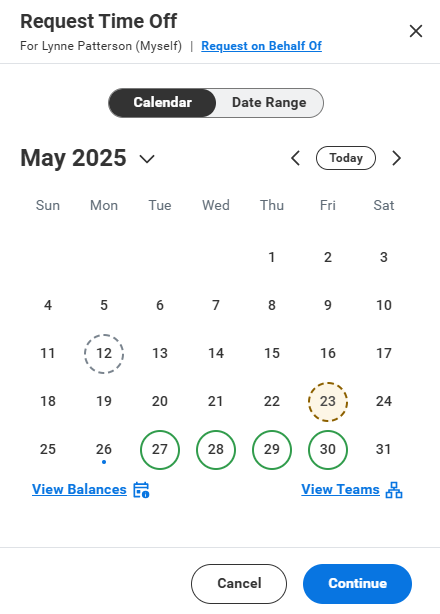Toggle selection of May 28
The width and height of the screenshot is (440, 614).
tap(216, 450)
